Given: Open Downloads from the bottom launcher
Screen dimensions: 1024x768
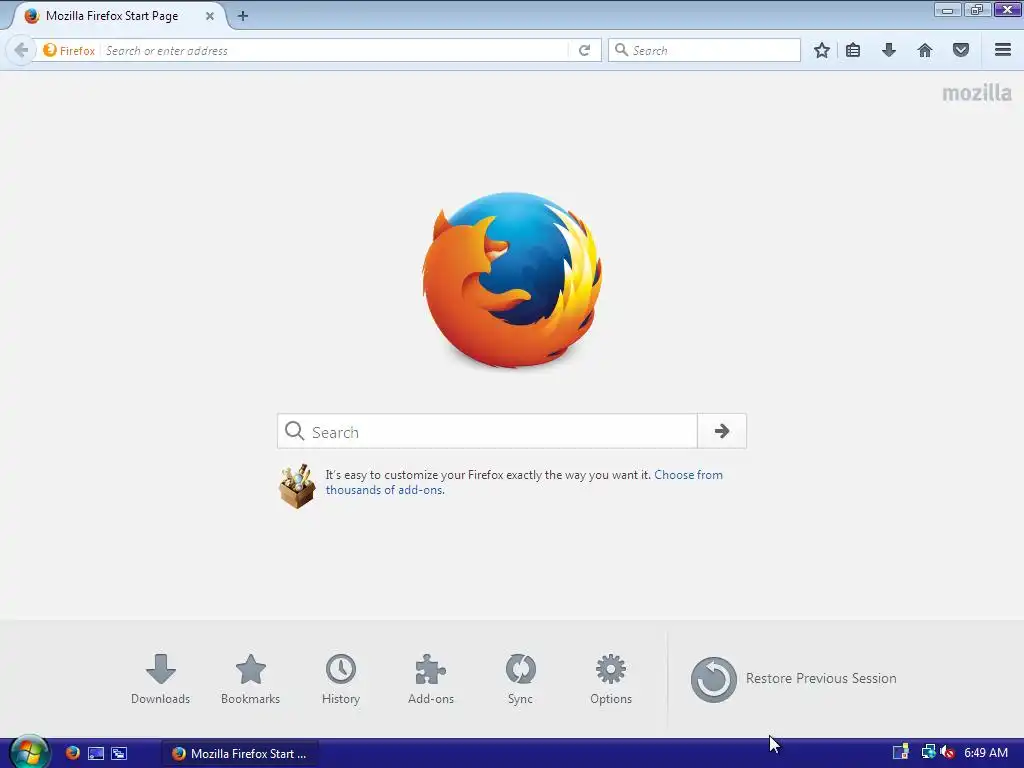Looking at the screenshot, I should click(161, 679).
